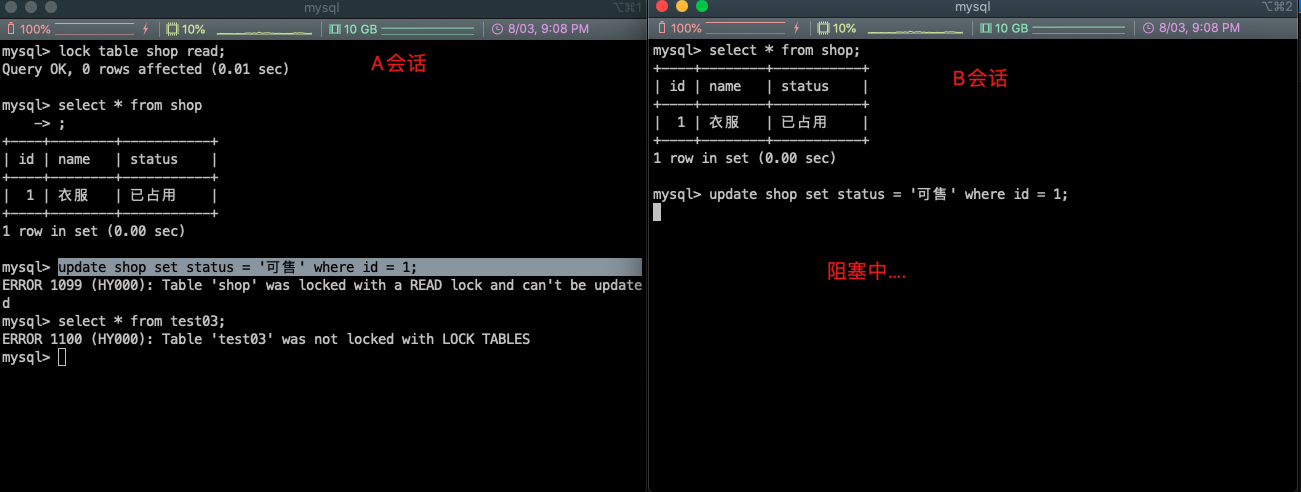Viewport: 1301px width, 492px height.
Task: Click the memory icon beside 10 GB, left pane
Action: tap(334, 29)
